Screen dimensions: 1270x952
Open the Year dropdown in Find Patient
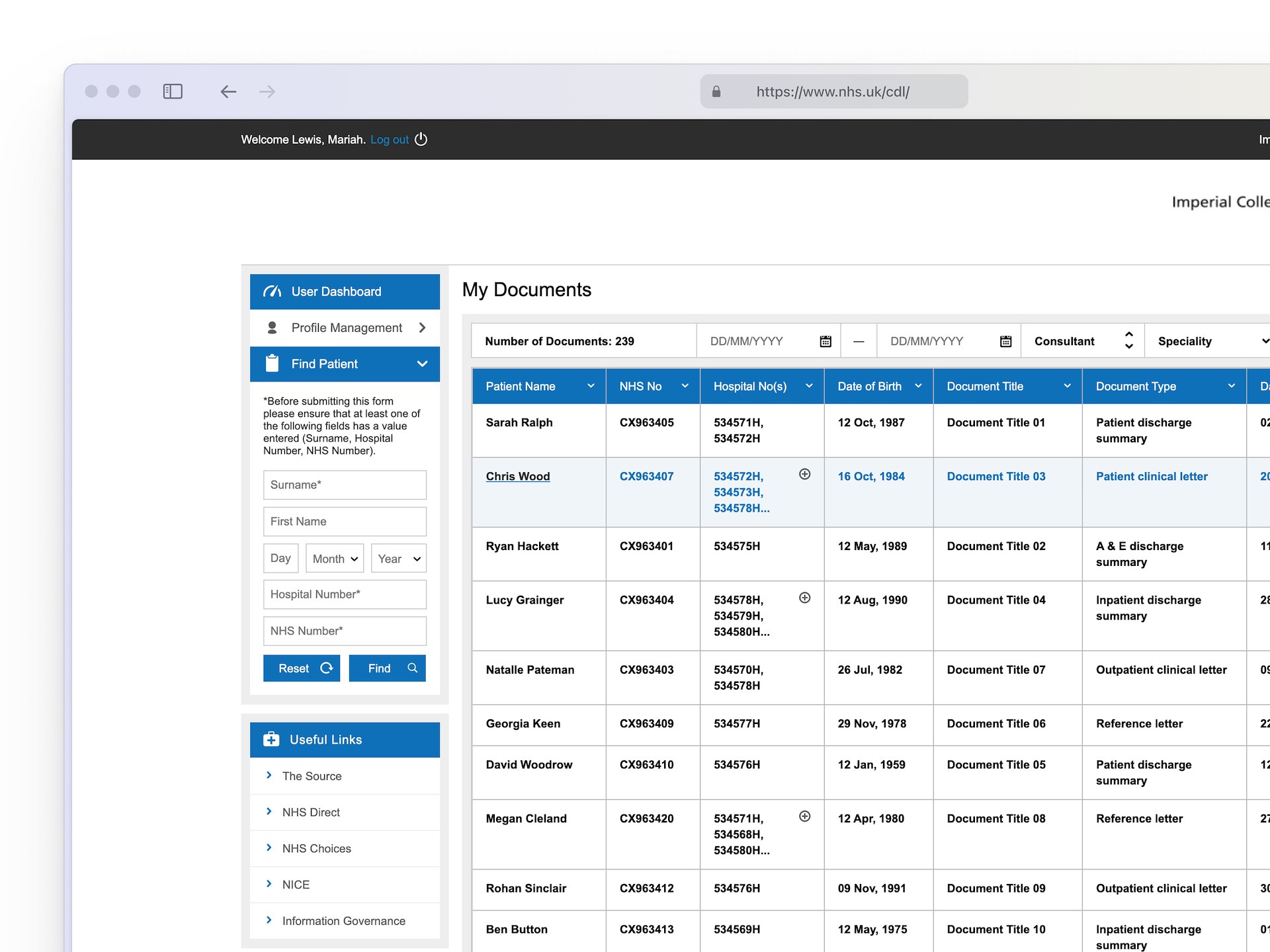[x=398, y=559]
